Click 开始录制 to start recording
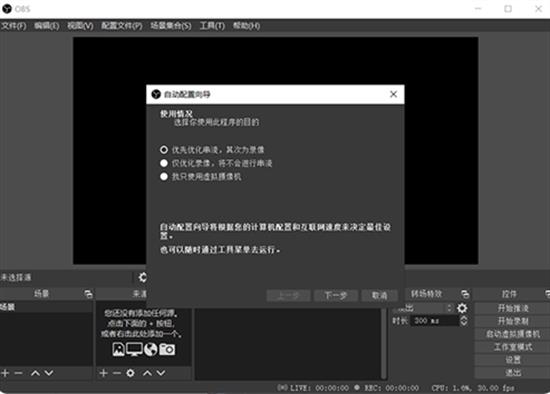Viewport: 550px width, 394px height. point(513,321)
